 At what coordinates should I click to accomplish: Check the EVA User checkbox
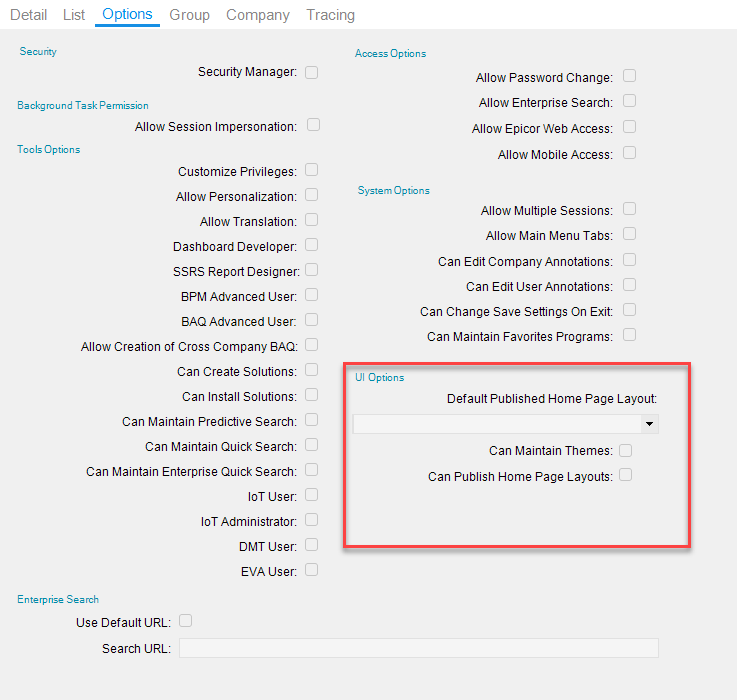(311, 570)
